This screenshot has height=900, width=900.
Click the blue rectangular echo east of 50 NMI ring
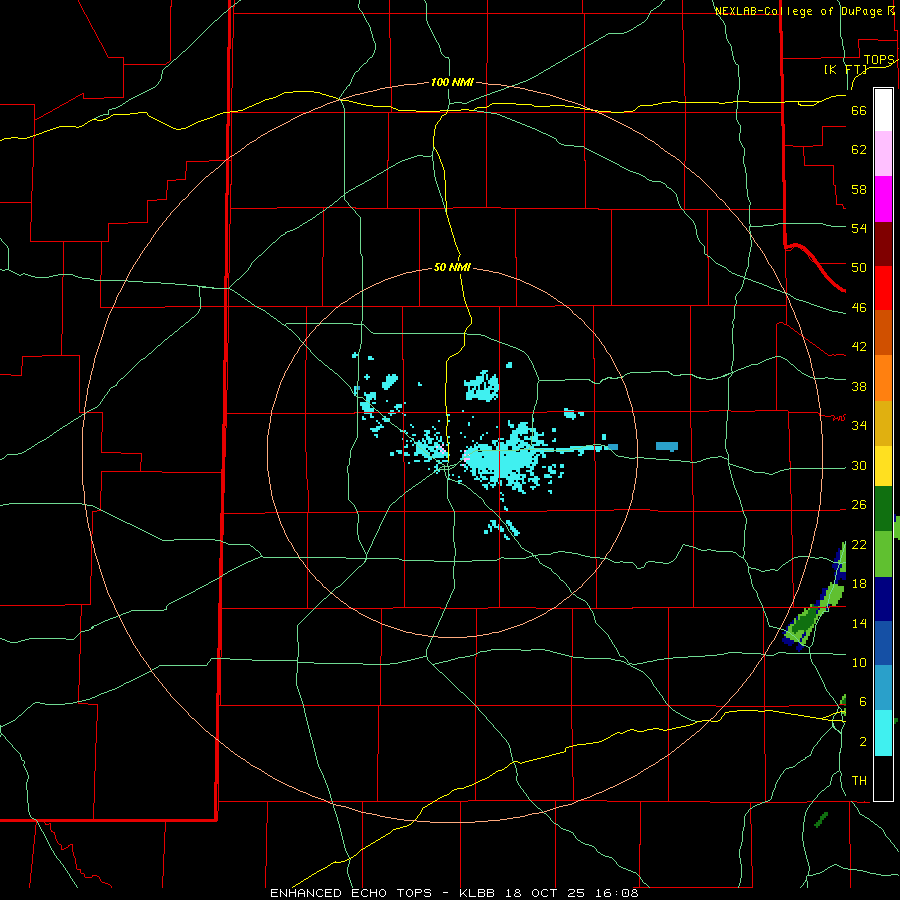tap(667, 446)
